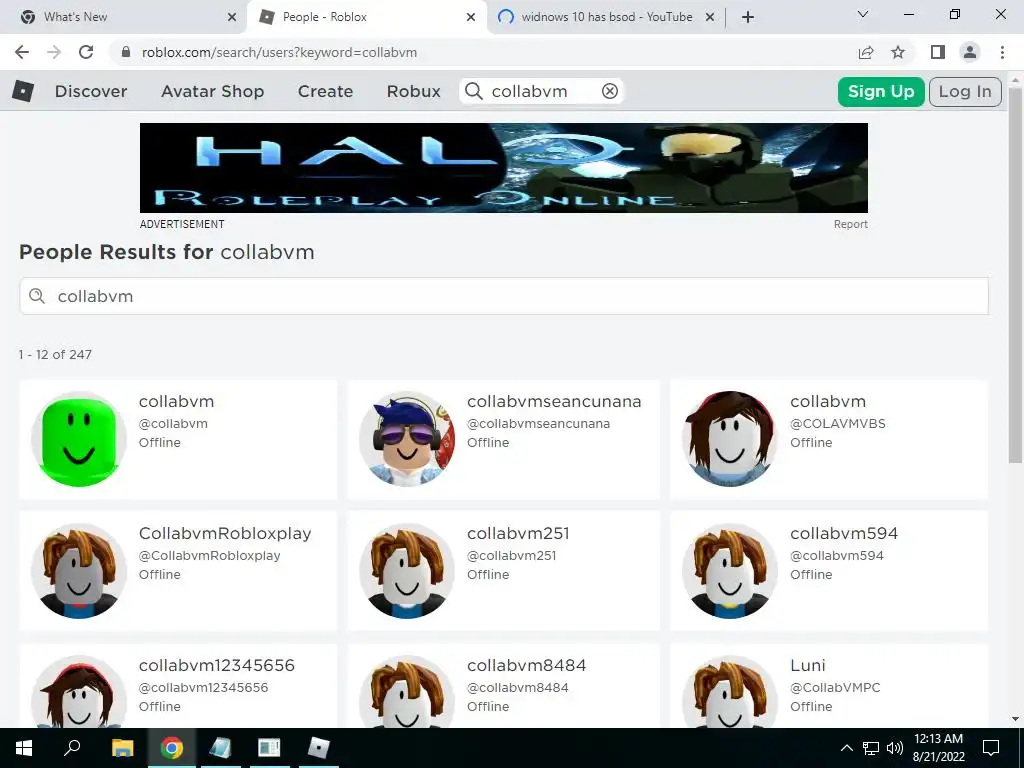Screen dimensions: 1024x768
Task: Open CollabvmRobloxplay profile name
Action: [x=225, y=533]
